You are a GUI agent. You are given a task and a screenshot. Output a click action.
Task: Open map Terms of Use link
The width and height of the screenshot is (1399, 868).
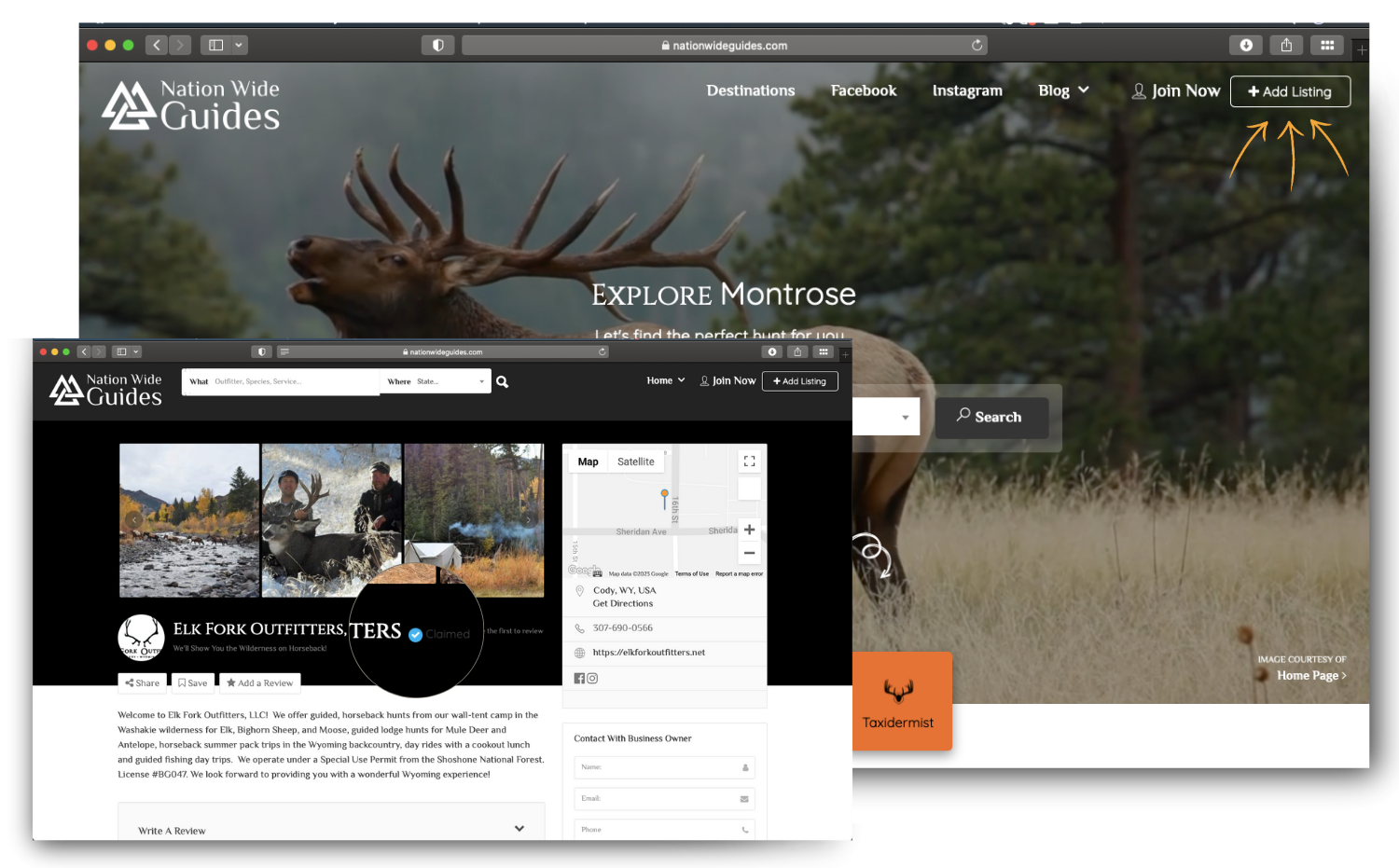[x=692, y=573]
